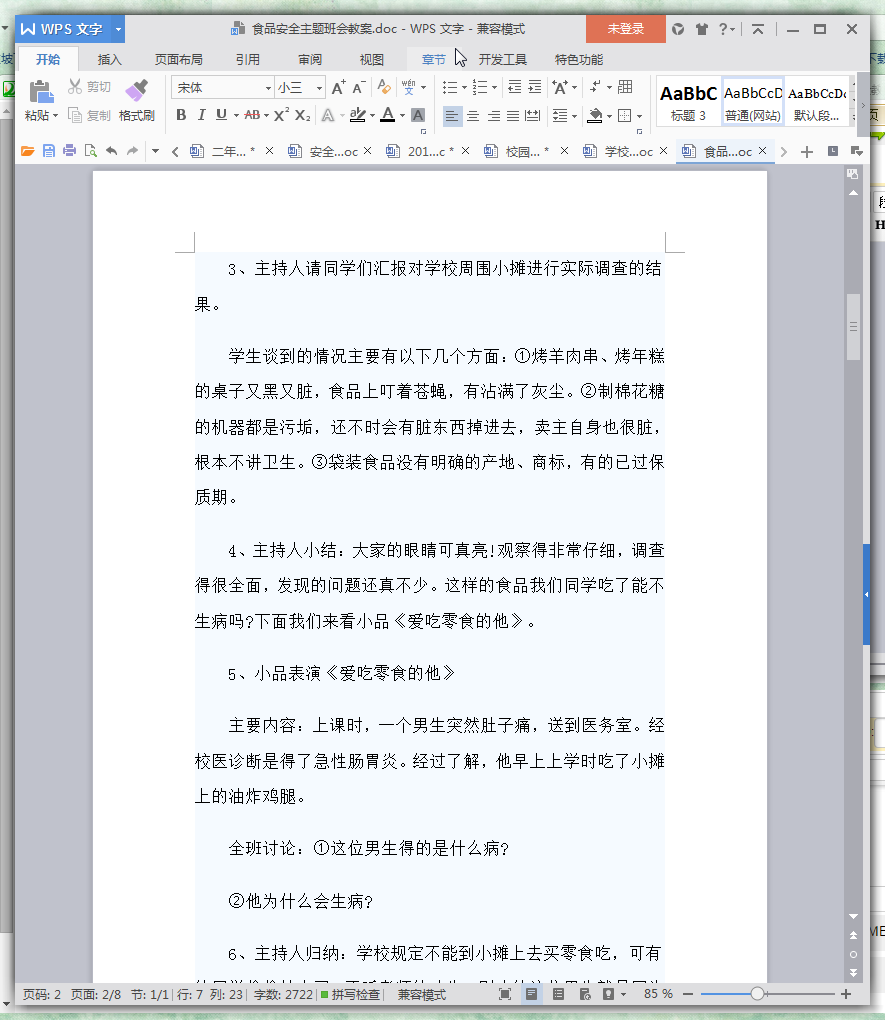
Task: Toggle bold formatting
Action: pos(181,115)
